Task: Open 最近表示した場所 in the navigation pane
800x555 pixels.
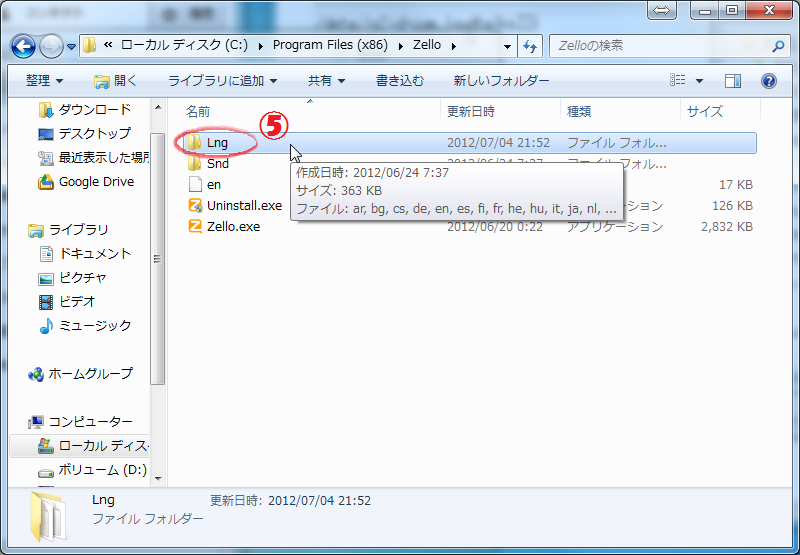Action: click(94, 158)
